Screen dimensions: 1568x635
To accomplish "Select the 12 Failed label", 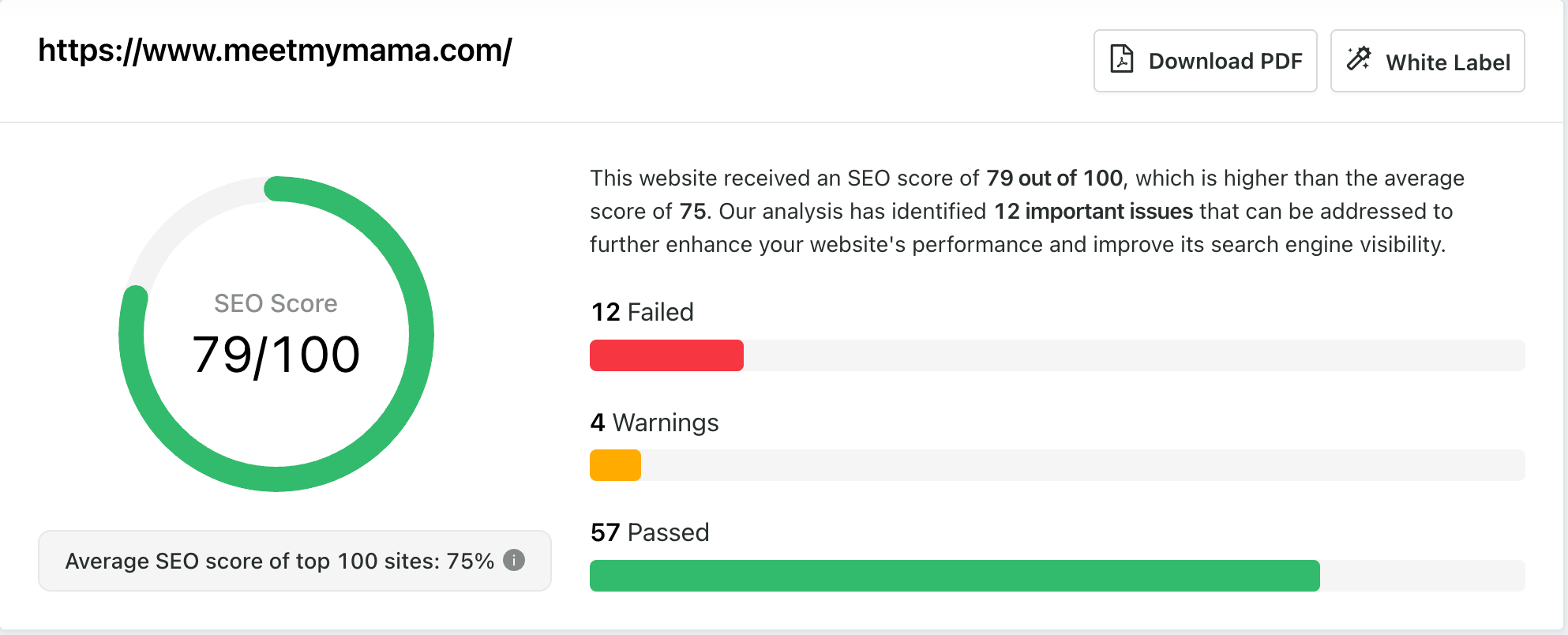I will point(642,312).
